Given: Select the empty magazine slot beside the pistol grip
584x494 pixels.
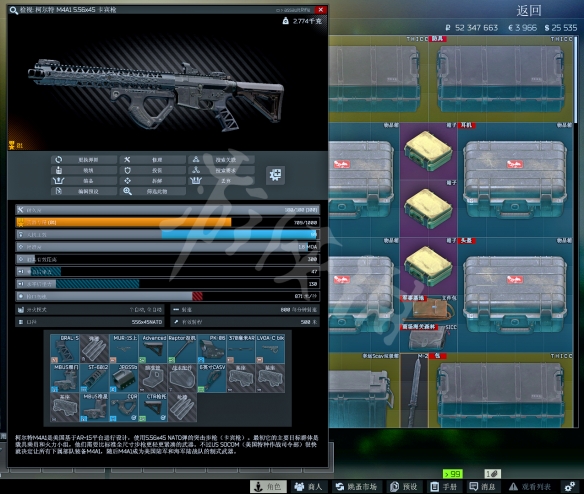Looking at the screenshot, I should tap(94, 349).
